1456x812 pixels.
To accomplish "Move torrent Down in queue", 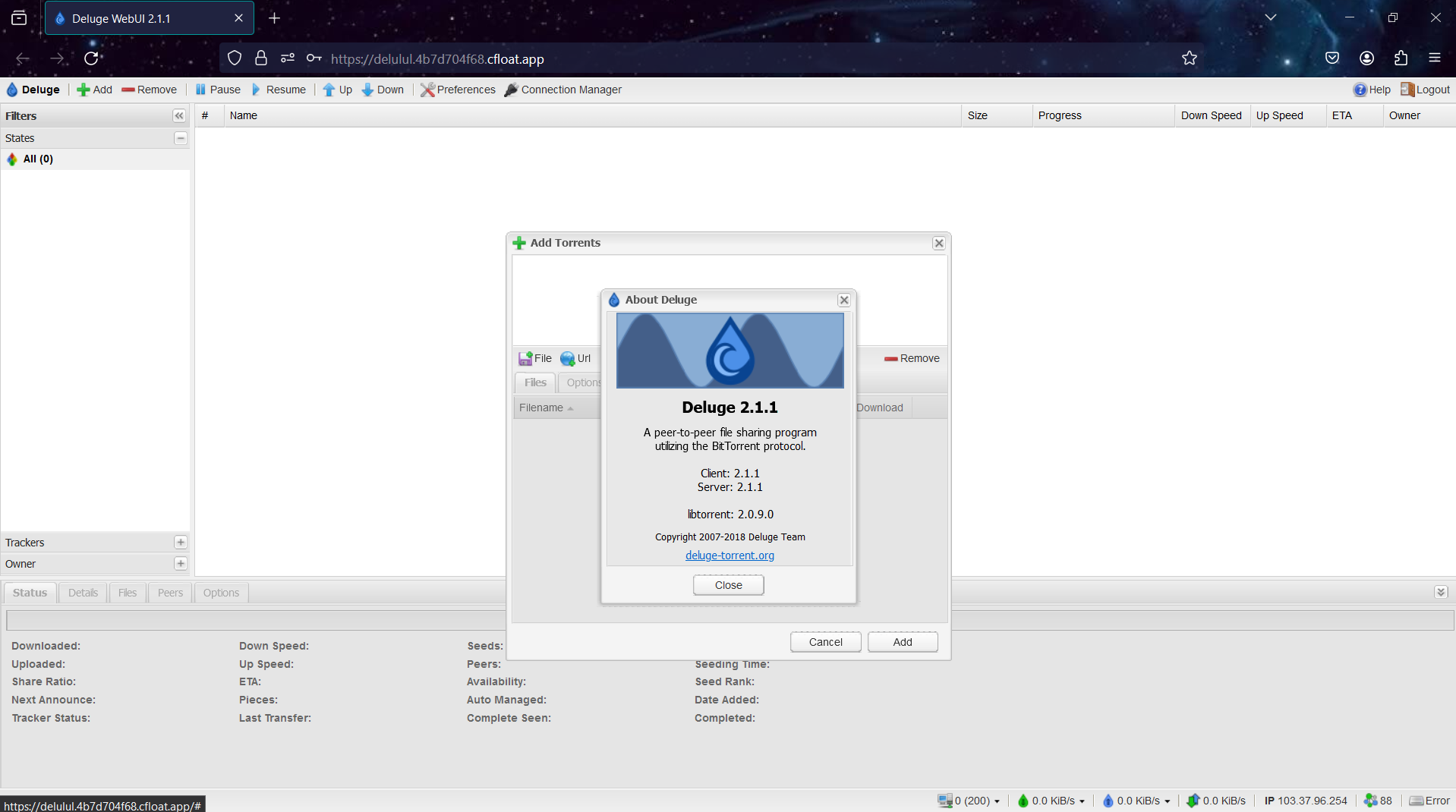I will point(383,90).
